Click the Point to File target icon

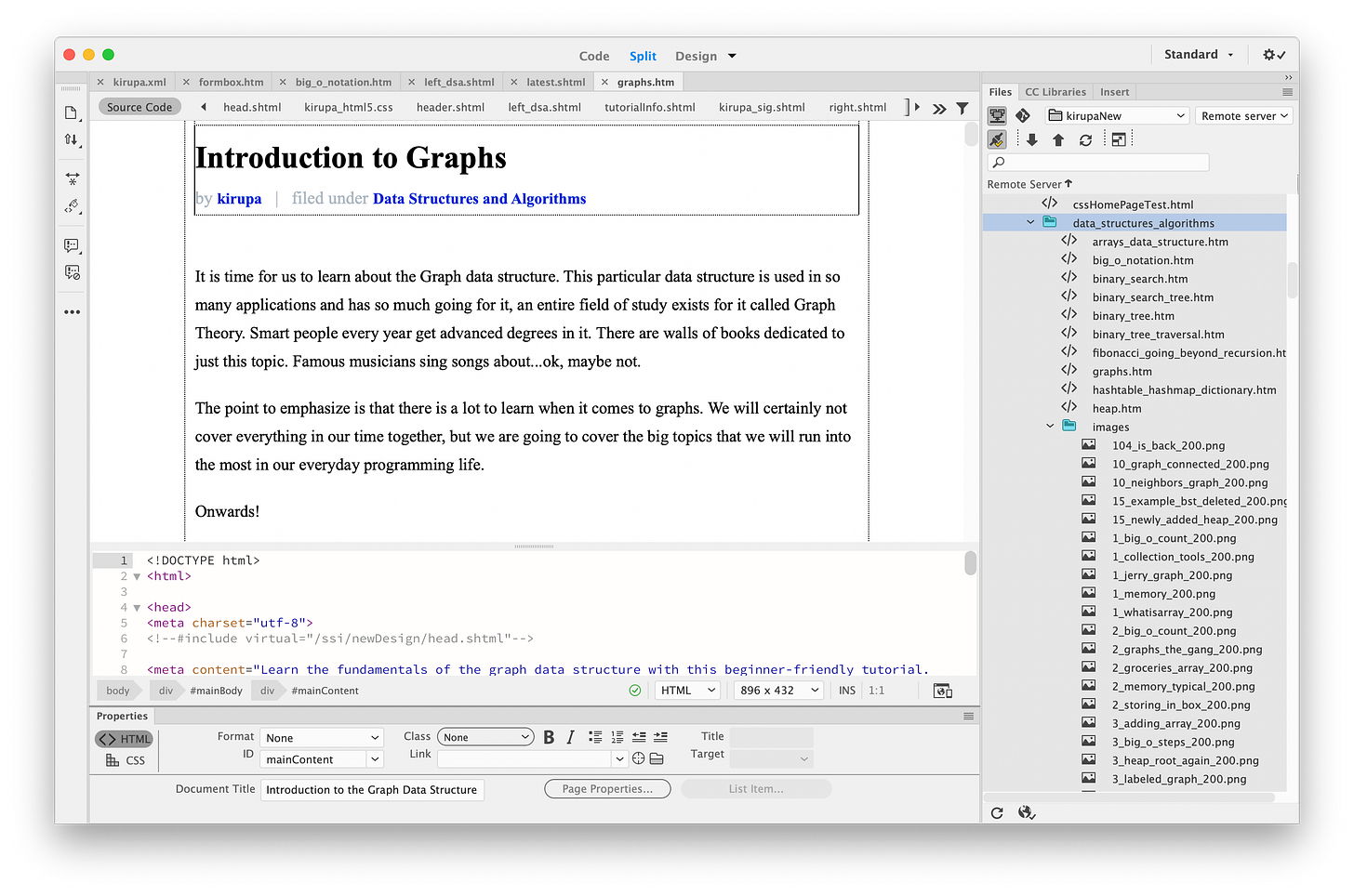coord(639,758)
